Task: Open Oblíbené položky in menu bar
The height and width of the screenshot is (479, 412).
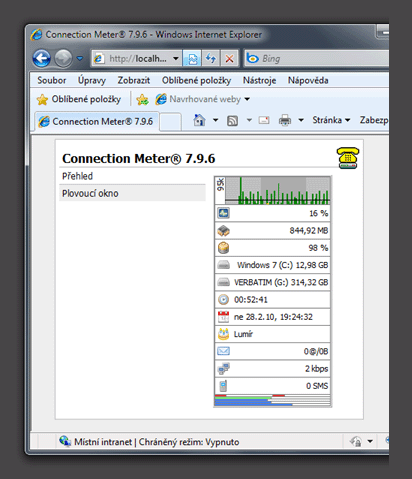Action: click(196, 80)
